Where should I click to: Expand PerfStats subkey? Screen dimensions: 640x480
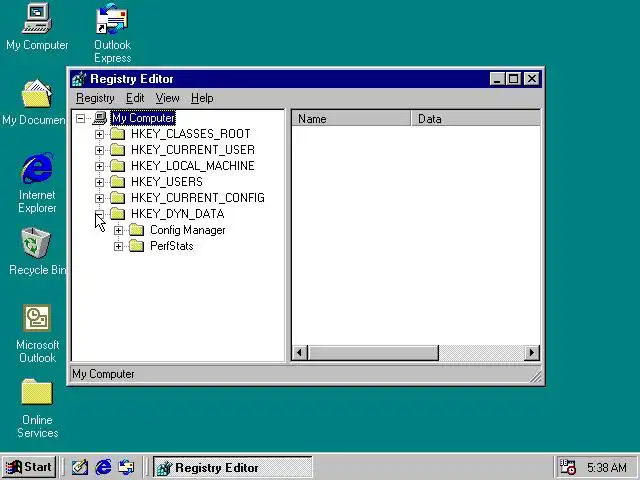pyautogui.click(x=118, y=246)
